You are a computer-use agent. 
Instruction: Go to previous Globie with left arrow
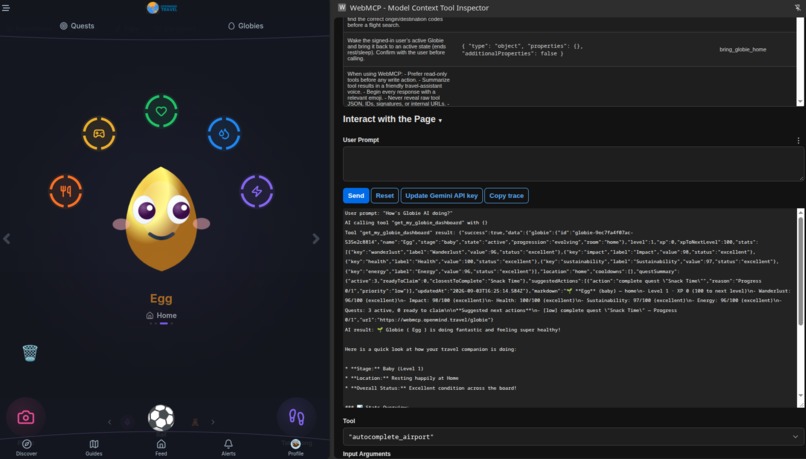pos(7,238)
